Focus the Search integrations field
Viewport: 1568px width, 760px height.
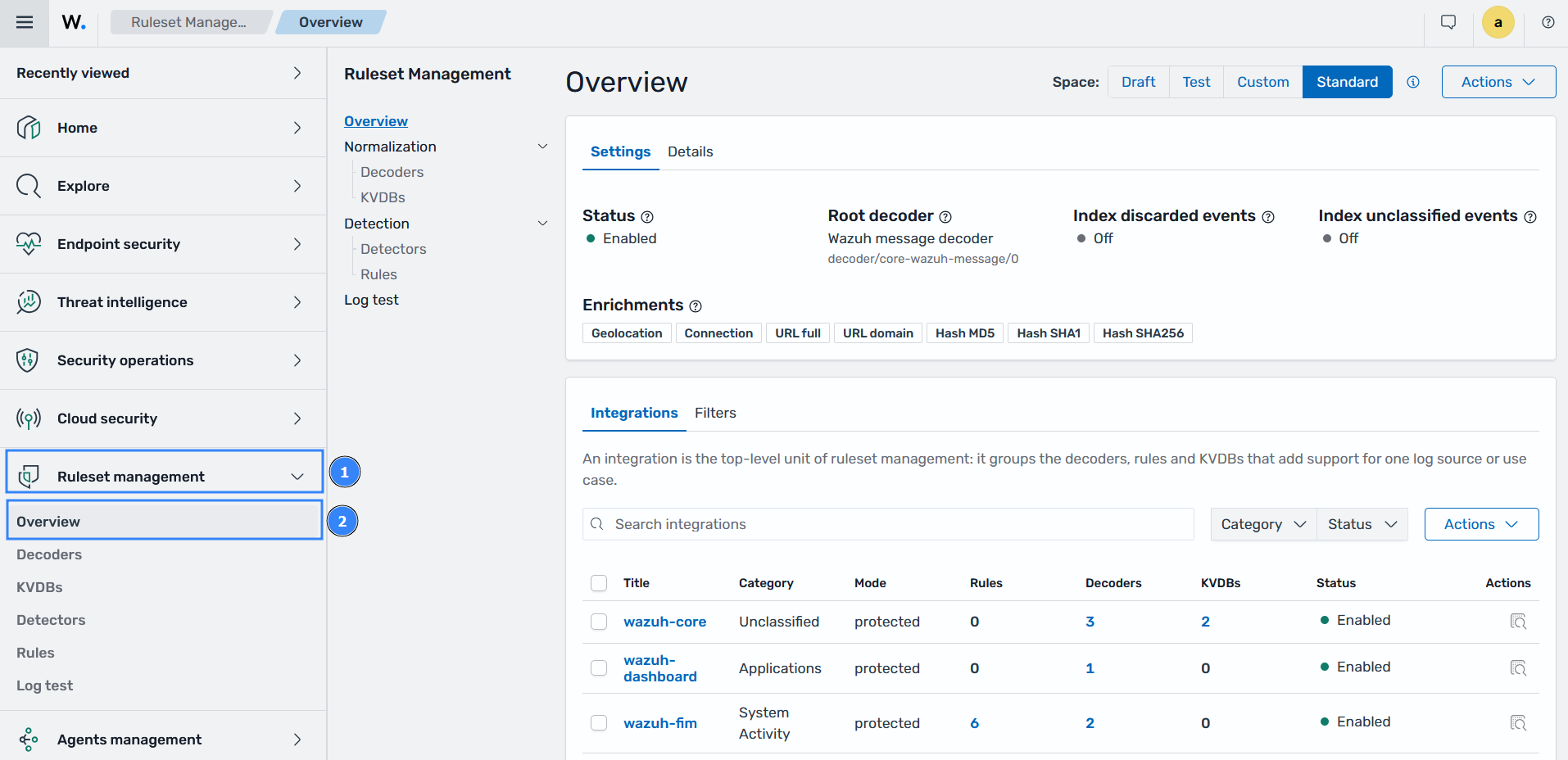(x=888, y=524)
